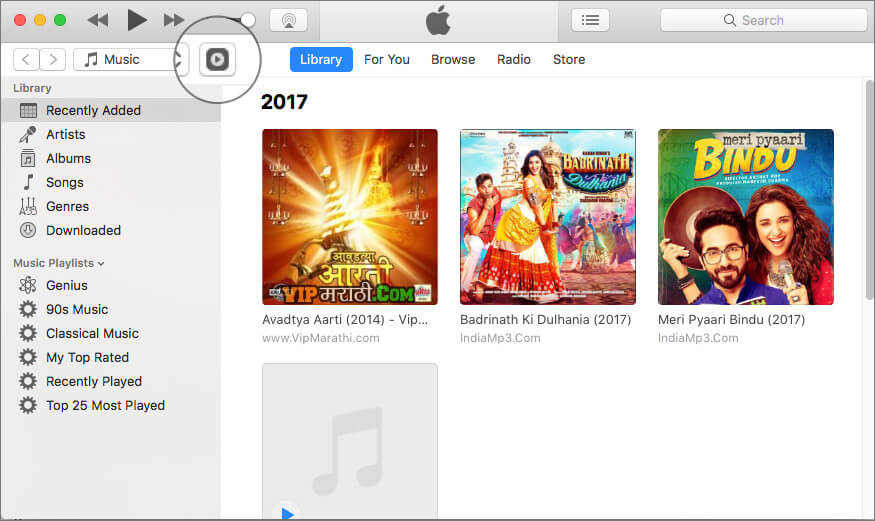Select Artists in the sidebar
This screenshot has height=521, width=875.
[x=111, y=134]
